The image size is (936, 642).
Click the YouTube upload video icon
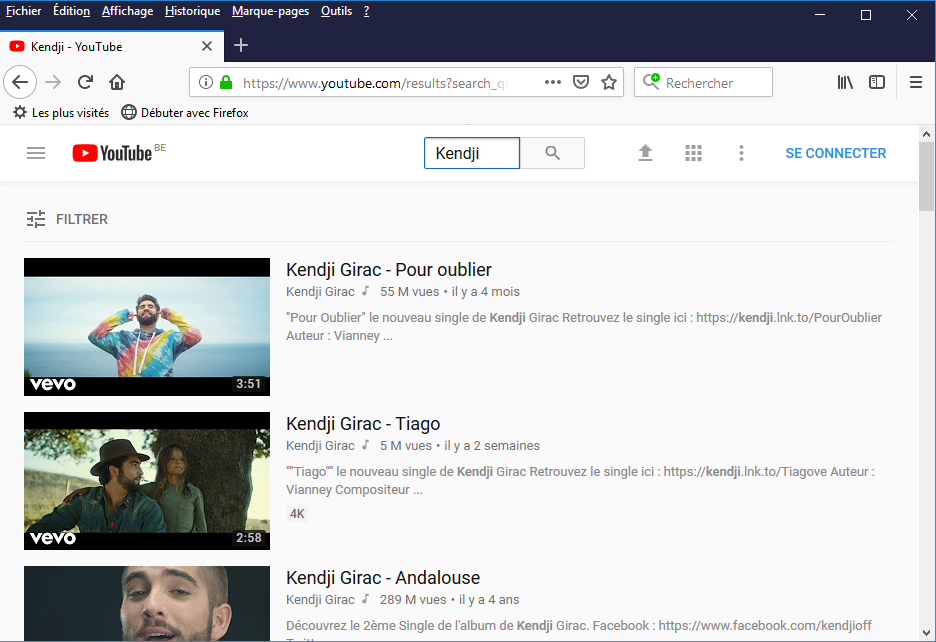click(645, 153)
